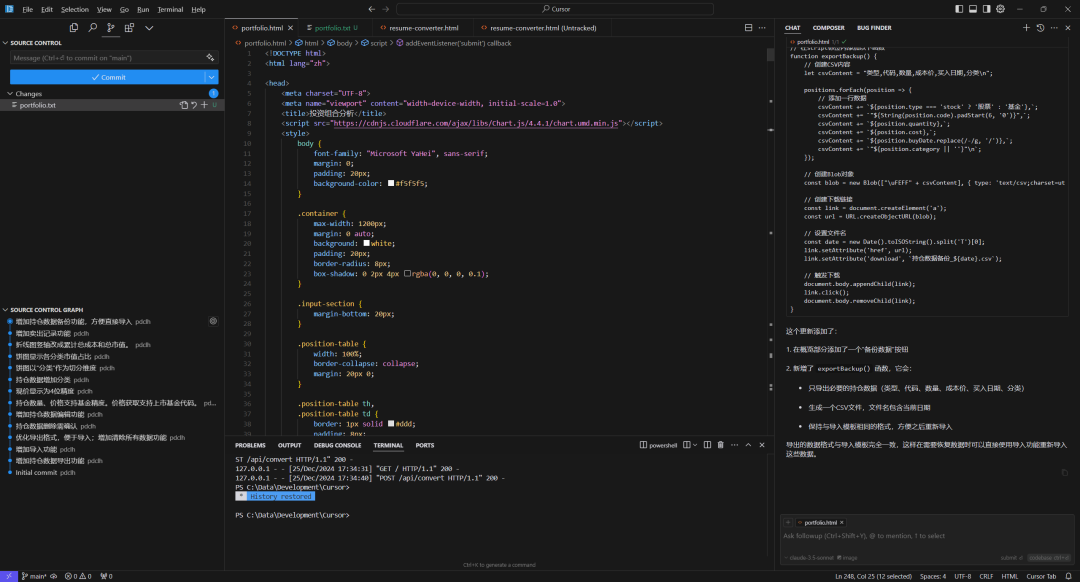The height and width of the screenshot is (582, 1080).
Task: Toggle AI pane layout icon
Action: coord(986,9)
